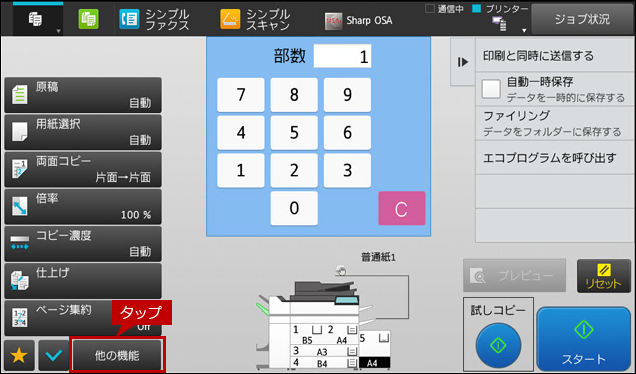
Task: Click the プレビュー preview button
Action: 514,276
